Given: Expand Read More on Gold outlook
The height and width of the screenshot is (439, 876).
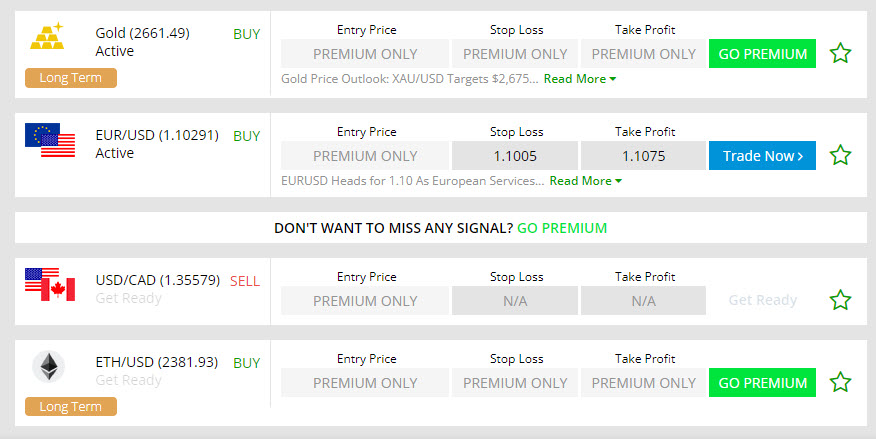Looking at the screenshot, I should 580,79.
